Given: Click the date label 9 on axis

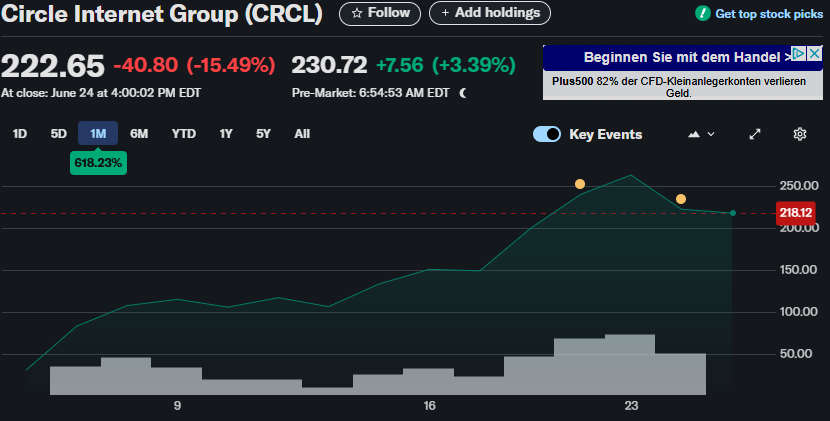Looking at the screenshot, I should pos(177,406).
